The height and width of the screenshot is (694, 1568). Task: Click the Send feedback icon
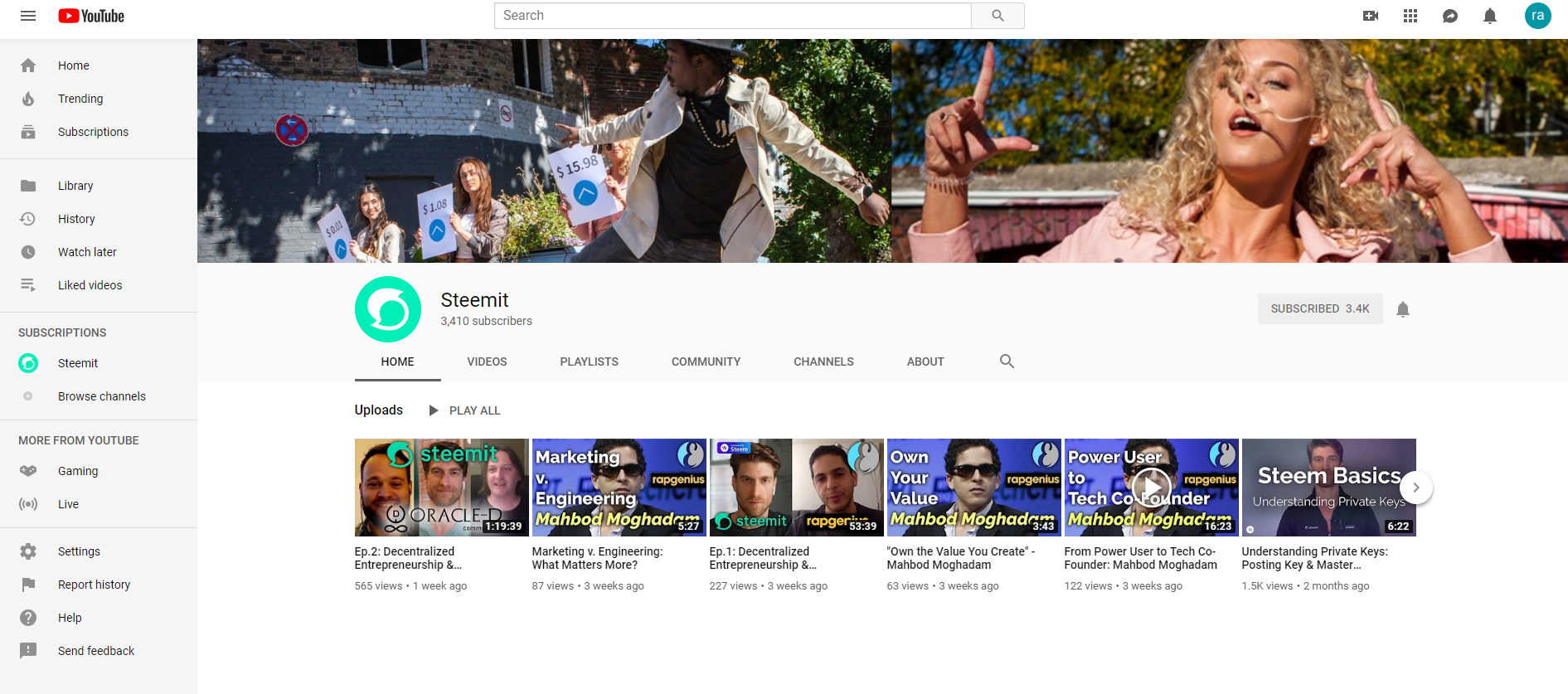click(x=28, y=651)
